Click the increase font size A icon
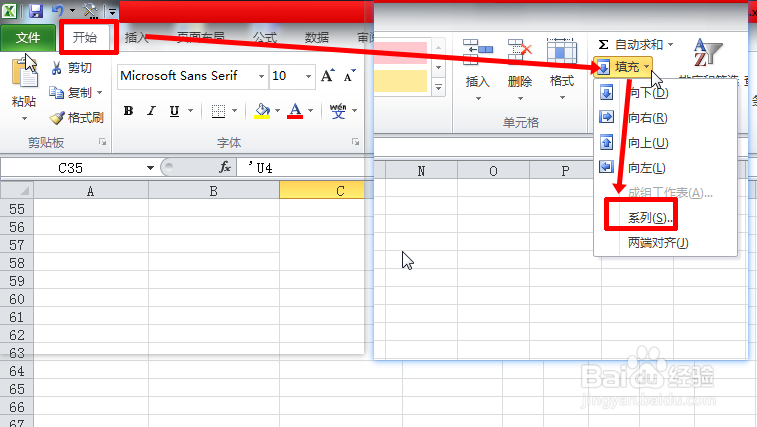Image resolution: width=757 pixels, height=427 pixels. (x=327, y=76)
